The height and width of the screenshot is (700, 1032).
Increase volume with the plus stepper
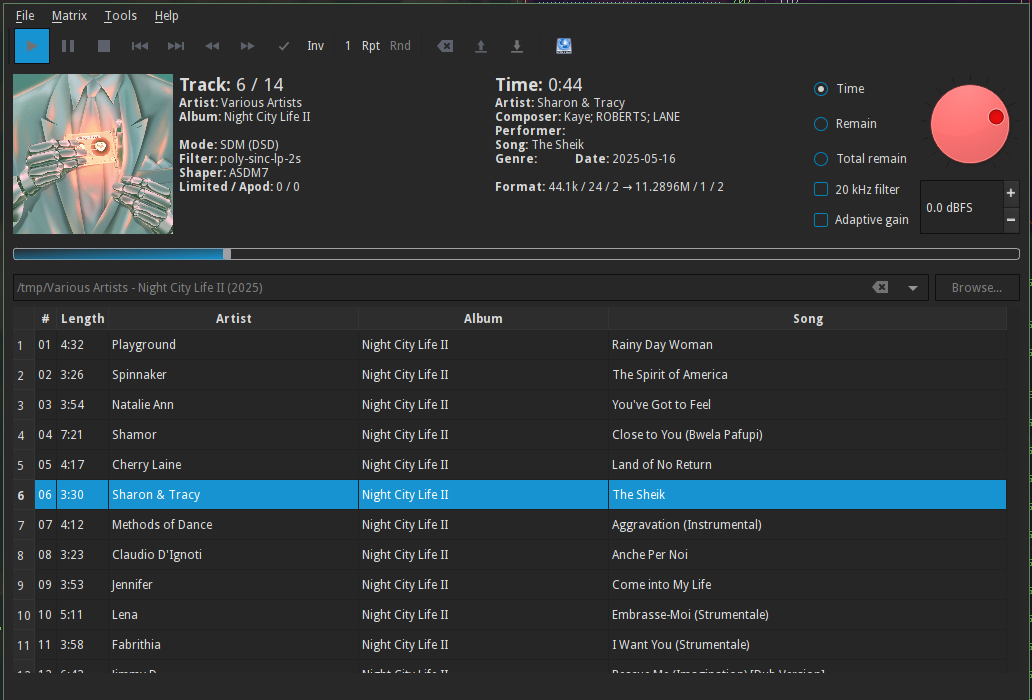pos(1011,193)
